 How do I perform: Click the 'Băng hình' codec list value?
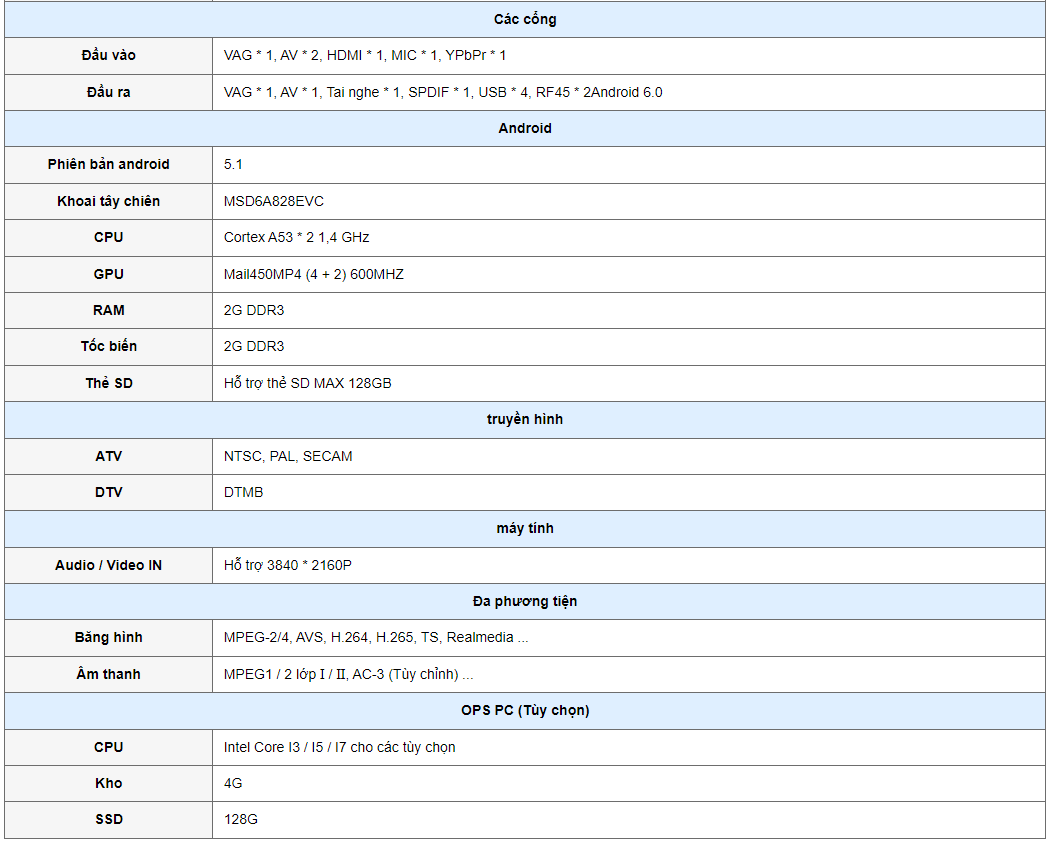376,637
